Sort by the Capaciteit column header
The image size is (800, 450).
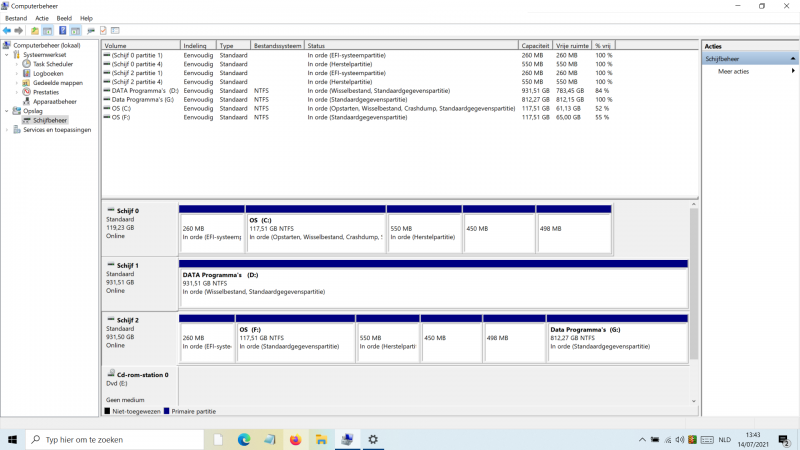(x=534, y=46)
